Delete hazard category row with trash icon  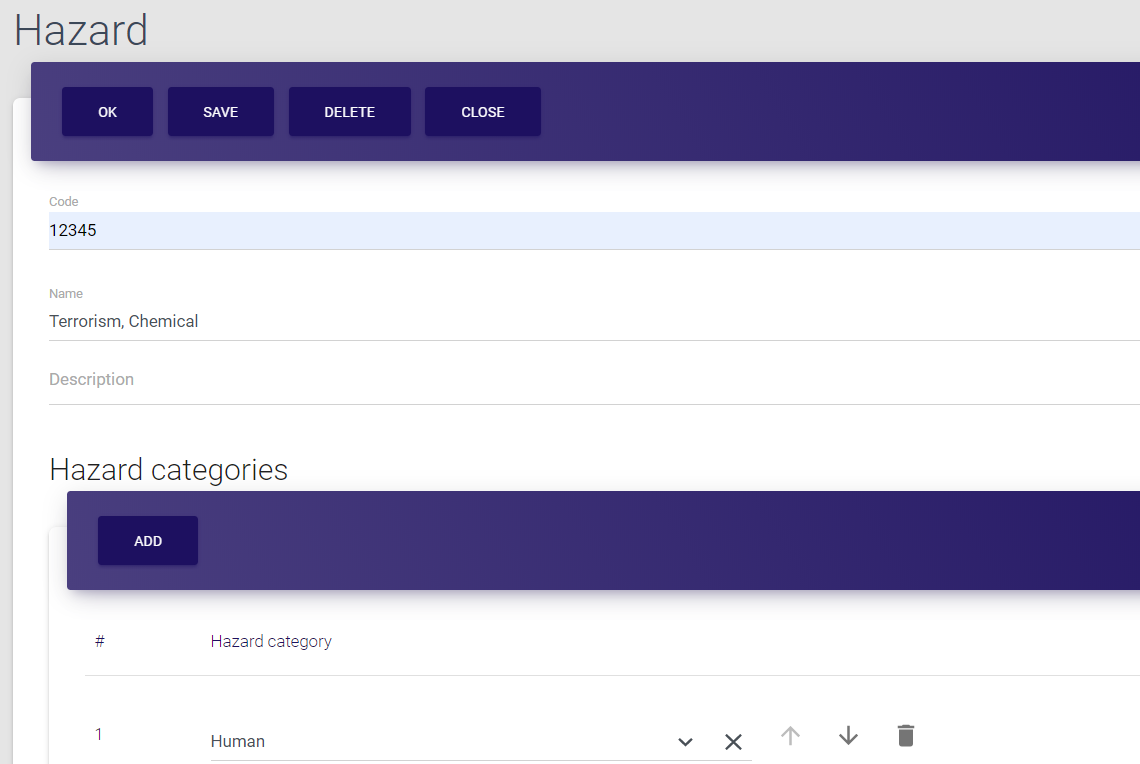(x=905, y=736)
